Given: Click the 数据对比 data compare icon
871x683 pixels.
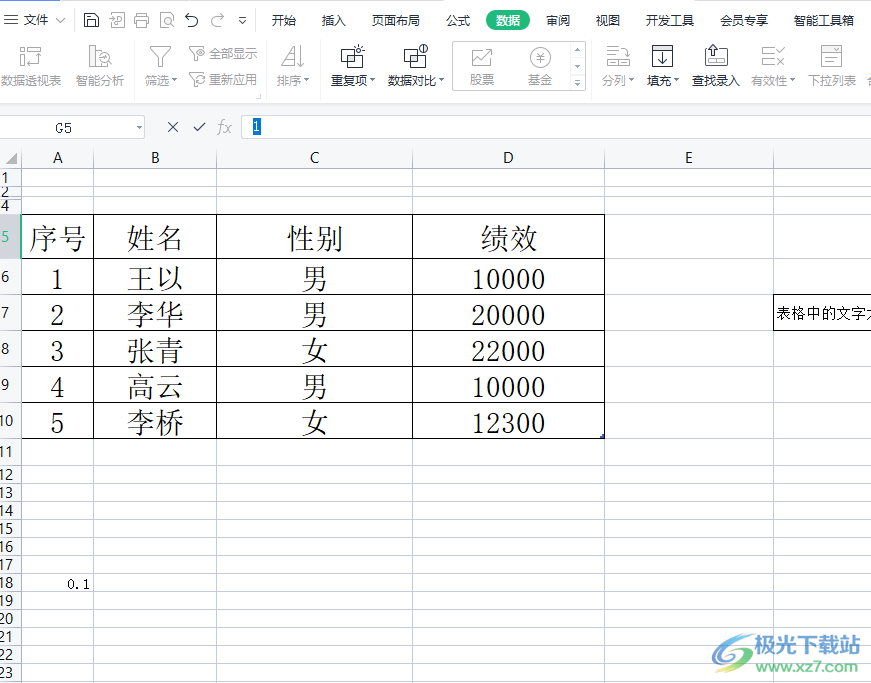Looking at the screenshot, I should [415, 57].
